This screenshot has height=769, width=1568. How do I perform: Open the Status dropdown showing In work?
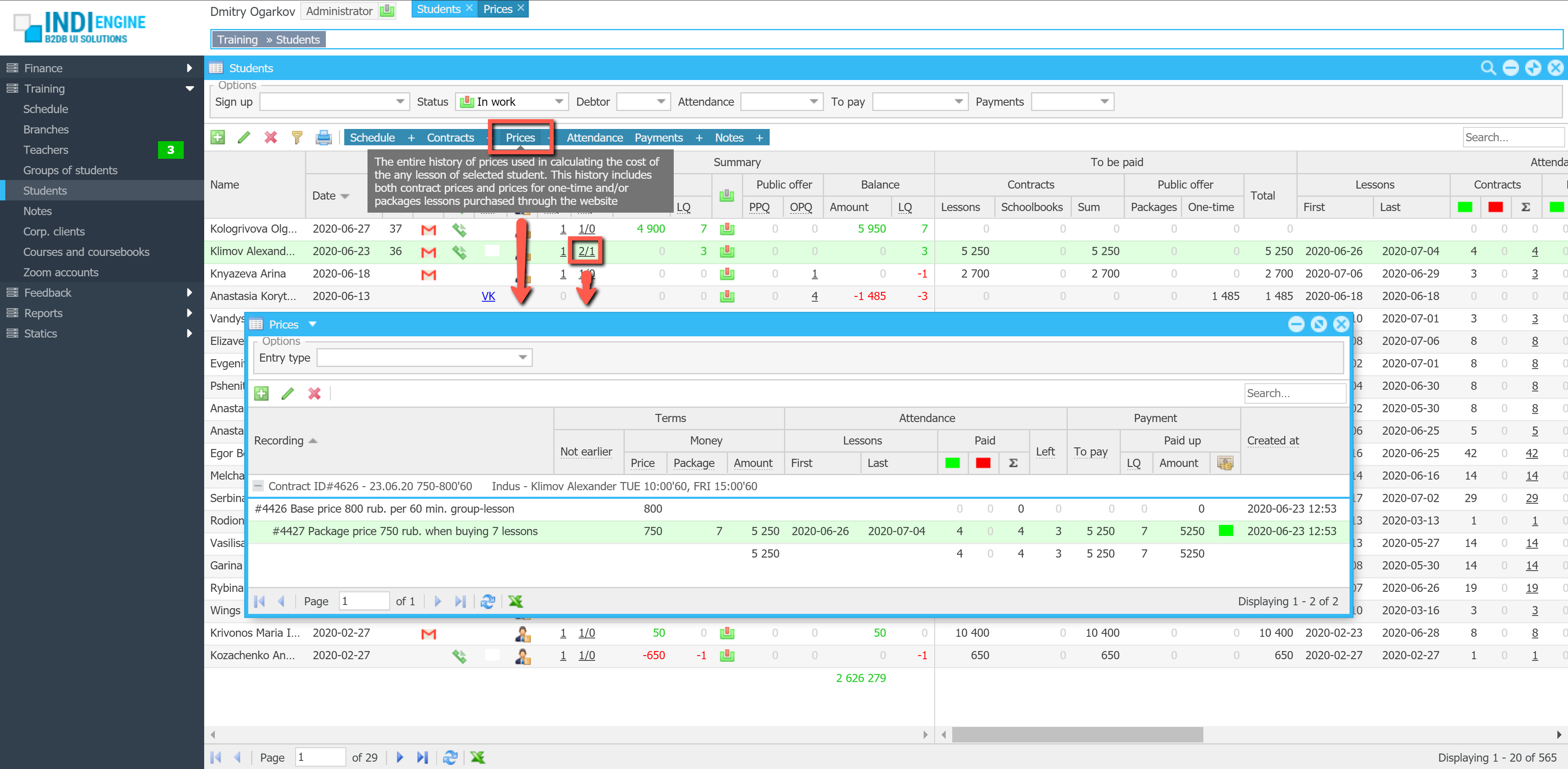coord(558,102)
